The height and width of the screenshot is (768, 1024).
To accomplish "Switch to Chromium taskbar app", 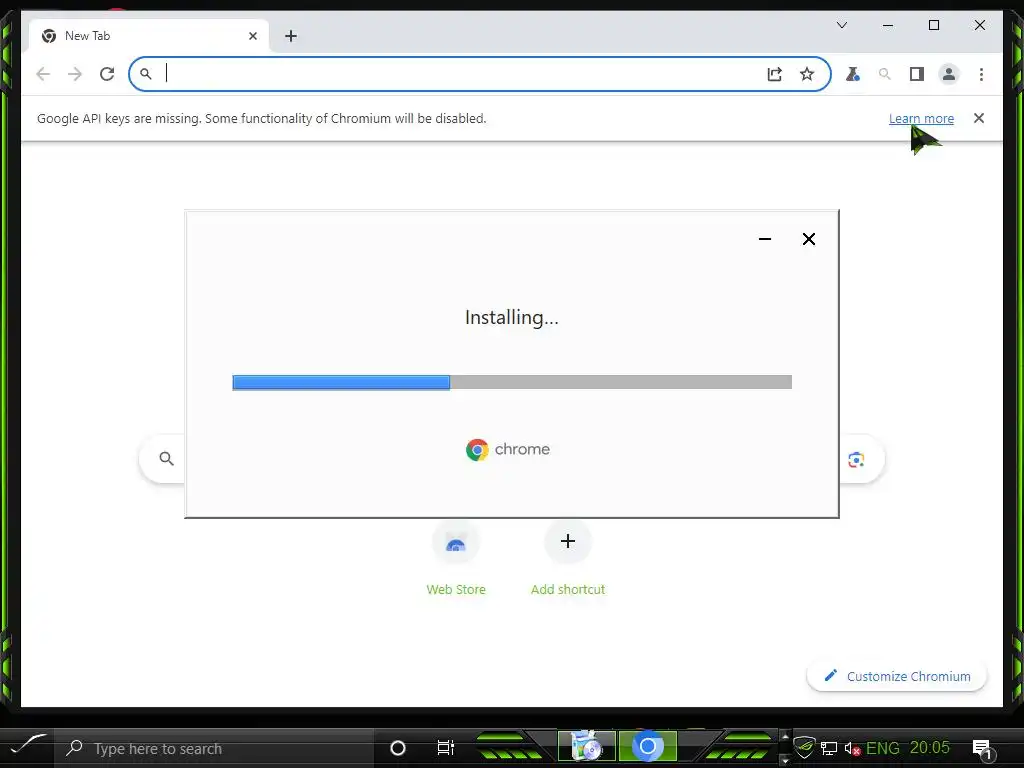I will 647,746.
